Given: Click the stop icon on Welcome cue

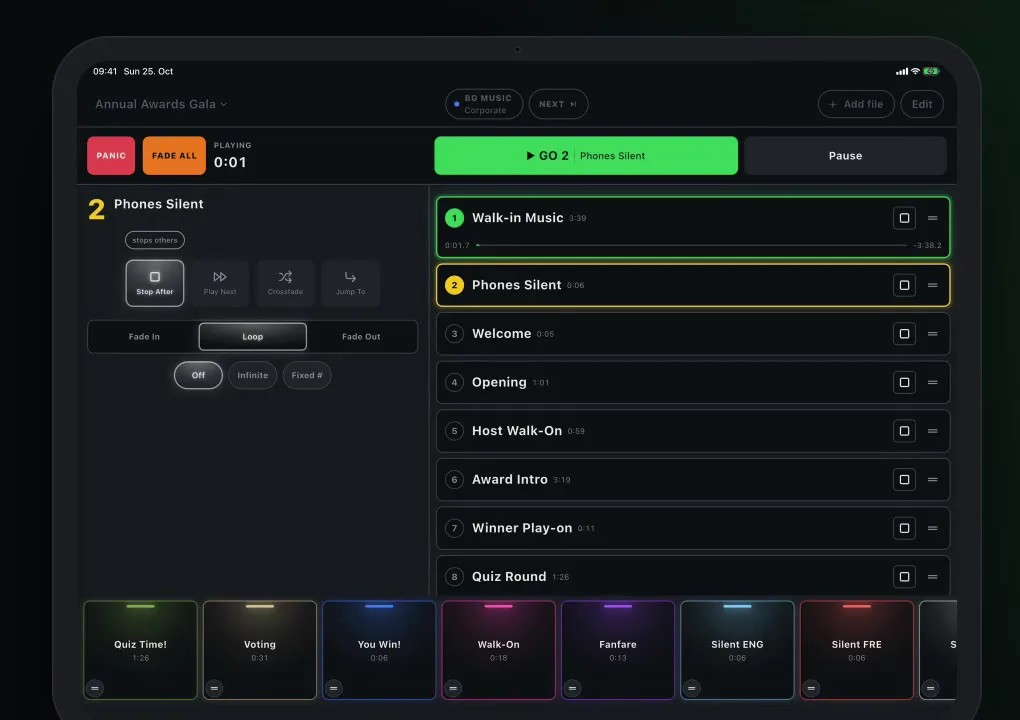Looking at the screenshot, I should tap(904, 334).
